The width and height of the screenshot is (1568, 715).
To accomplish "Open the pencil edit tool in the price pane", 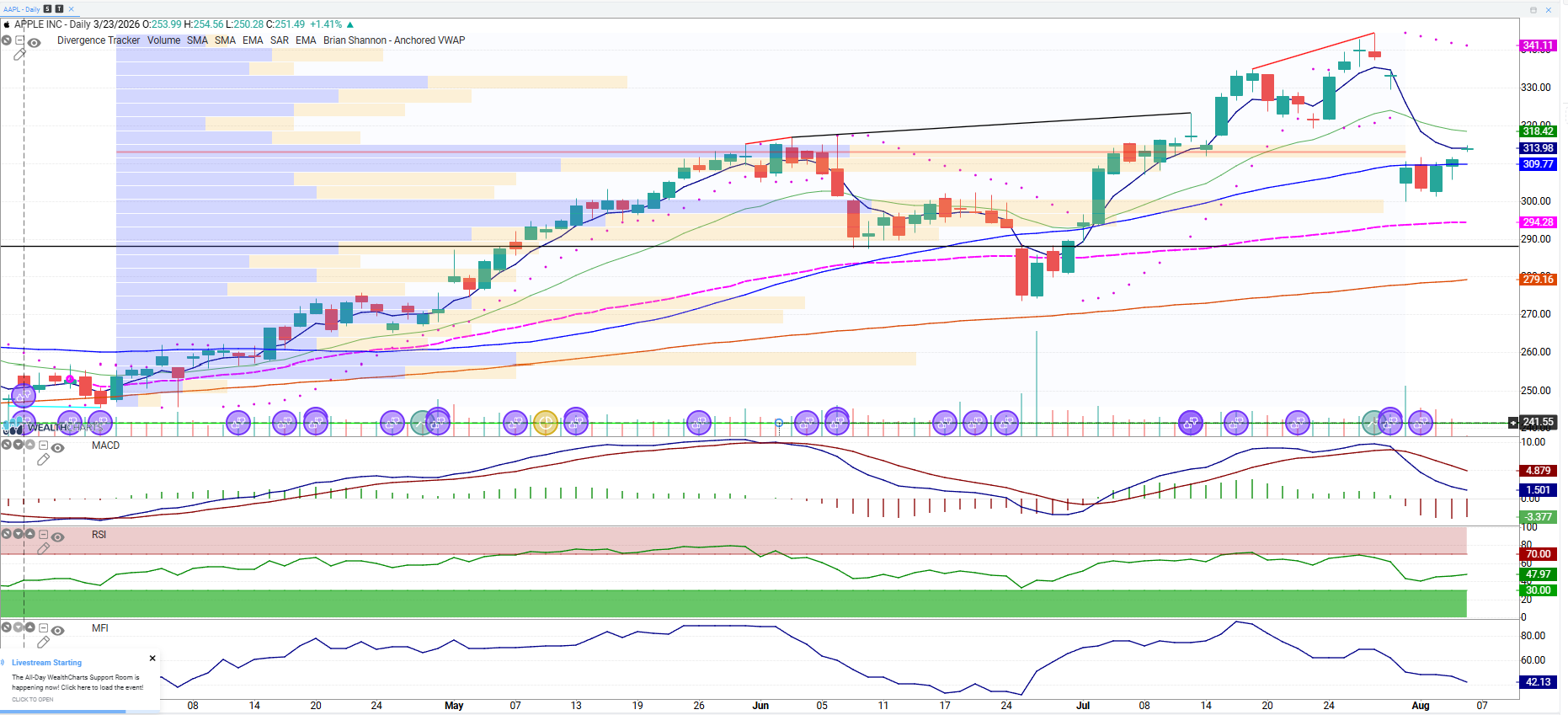I will pyautogui.click(x=19, y=55).
